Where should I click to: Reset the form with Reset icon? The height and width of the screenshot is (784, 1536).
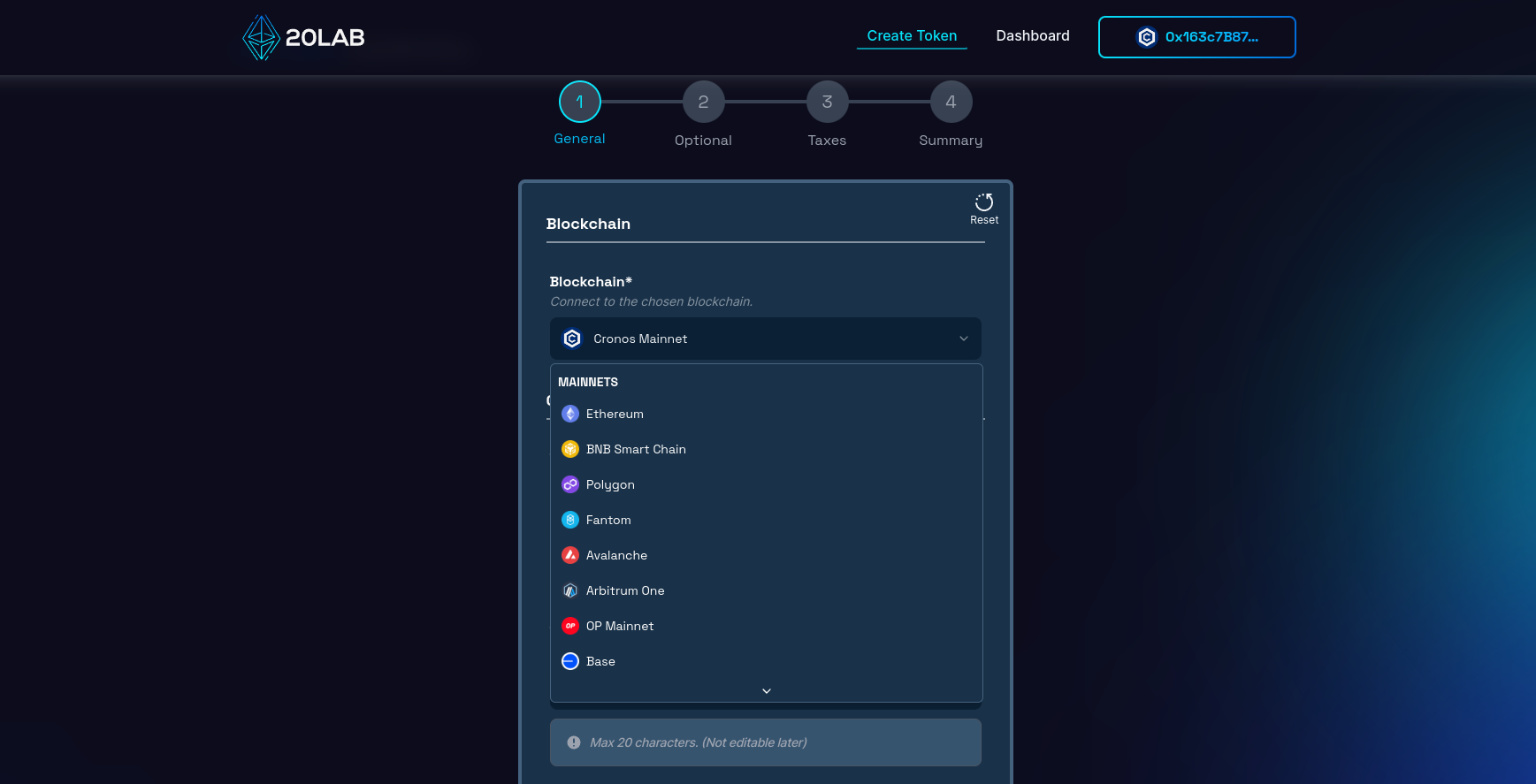984,209
